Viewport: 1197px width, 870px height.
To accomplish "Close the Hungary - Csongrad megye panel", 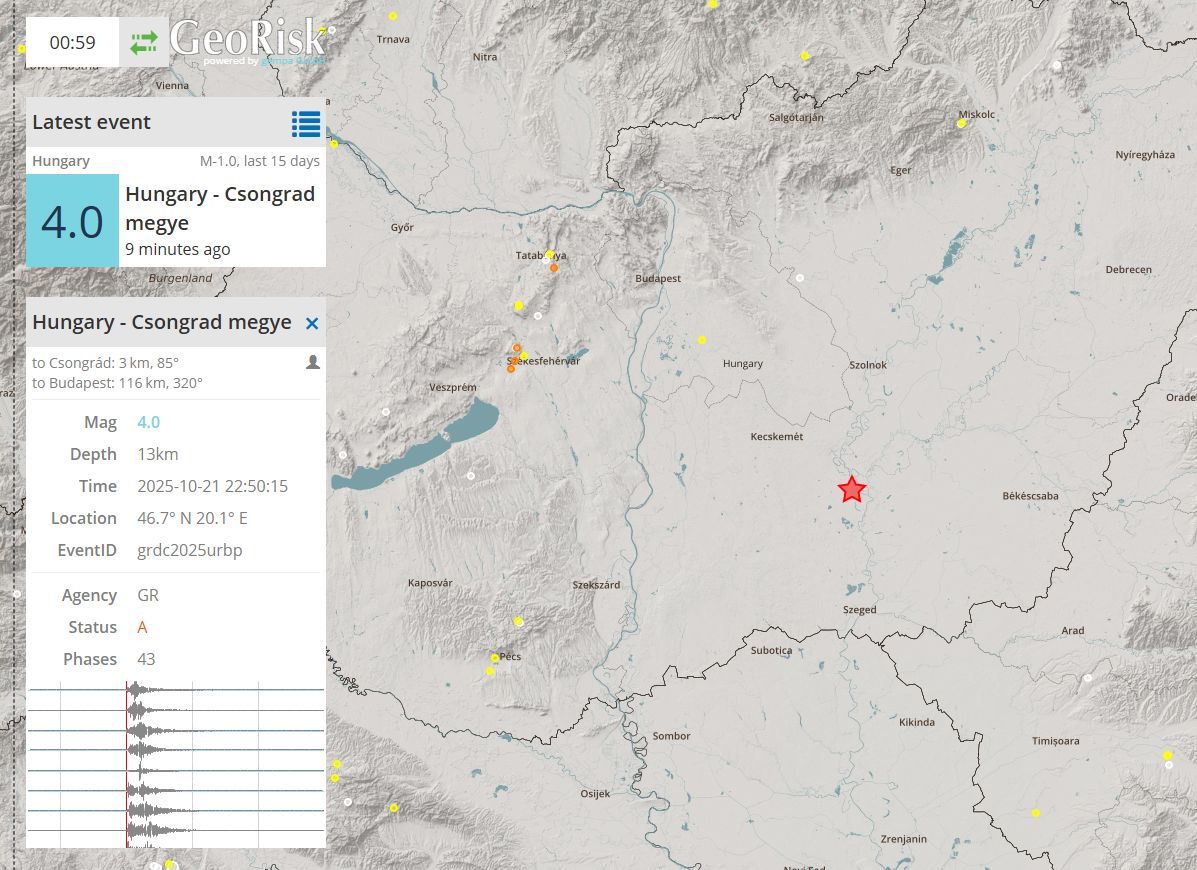I will 312,323.
